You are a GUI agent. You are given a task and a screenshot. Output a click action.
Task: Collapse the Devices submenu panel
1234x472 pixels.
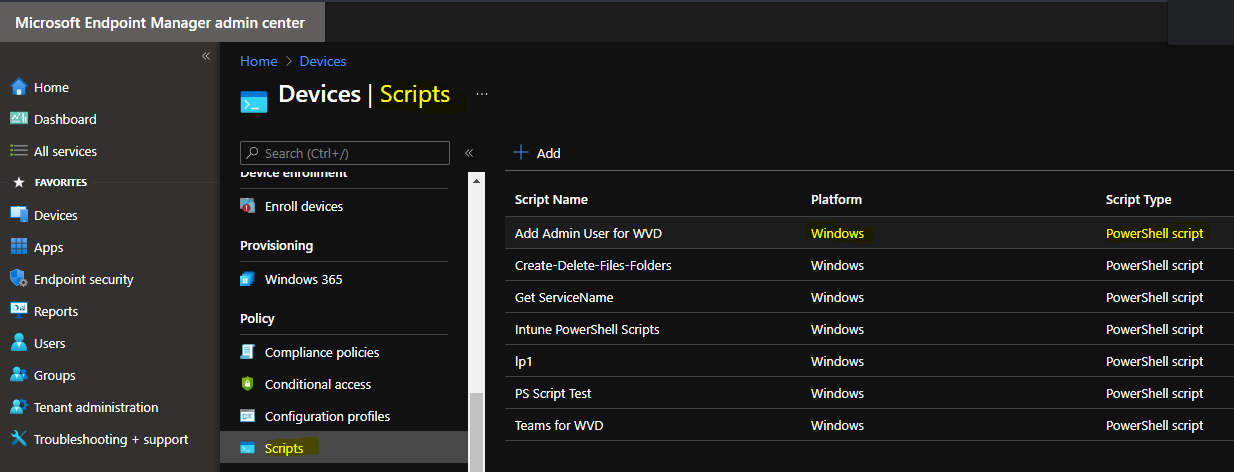(469, 153)
